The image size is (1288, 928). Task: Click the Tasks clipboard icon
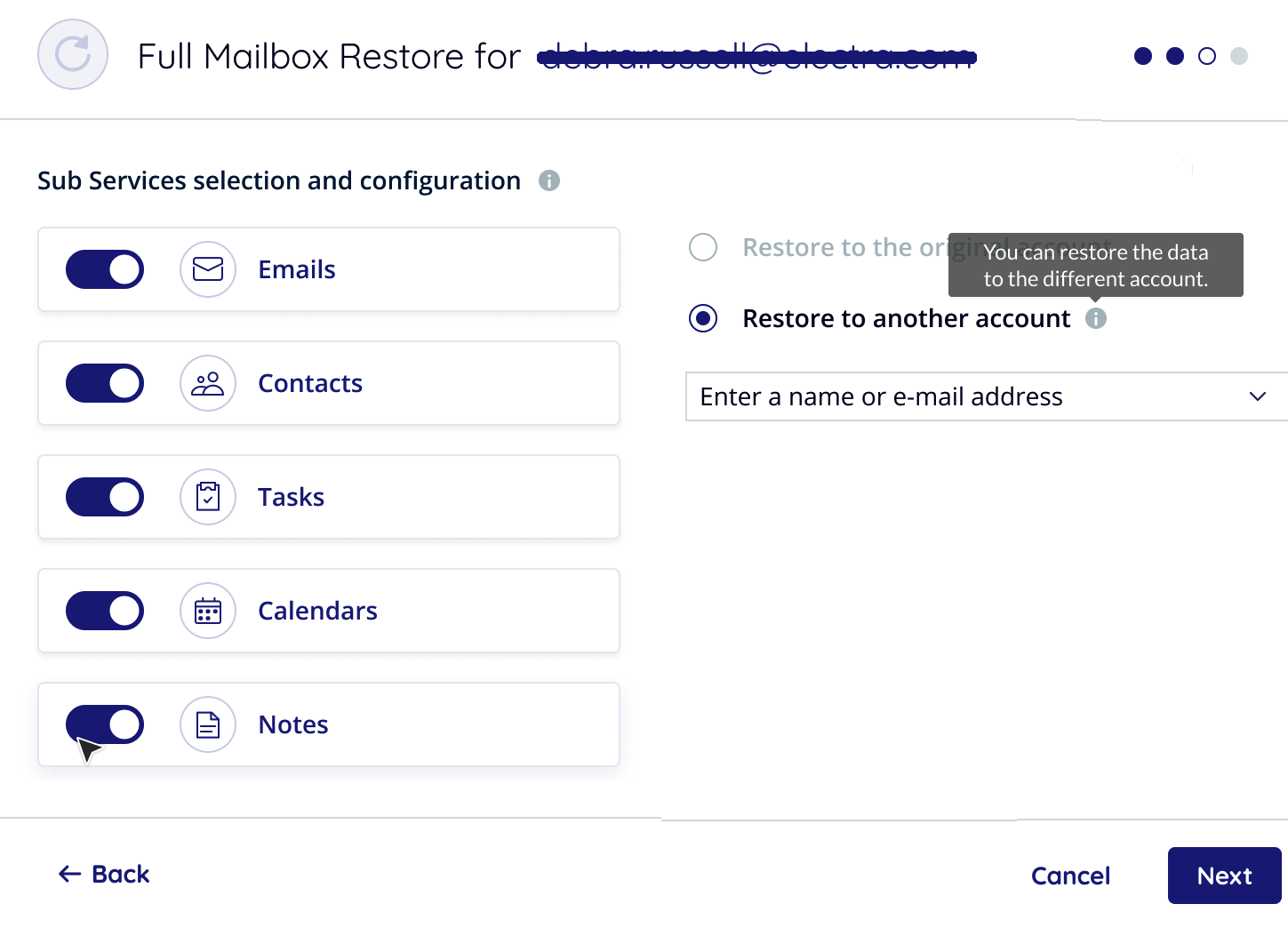pos(208,497)
